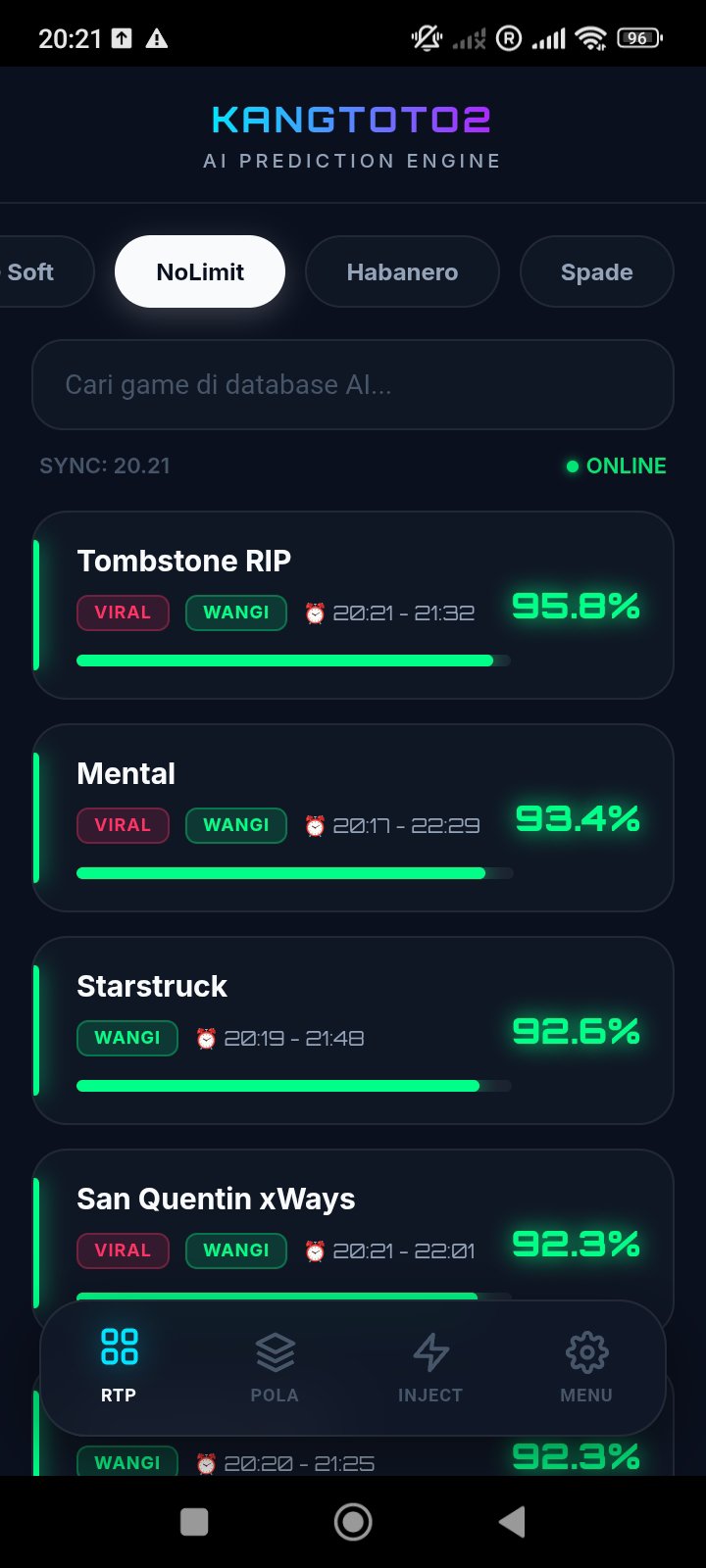This screenshot has height=1568, width=706.
Task: Select the NoLimit provider tab
Action: tap(200, 271)
